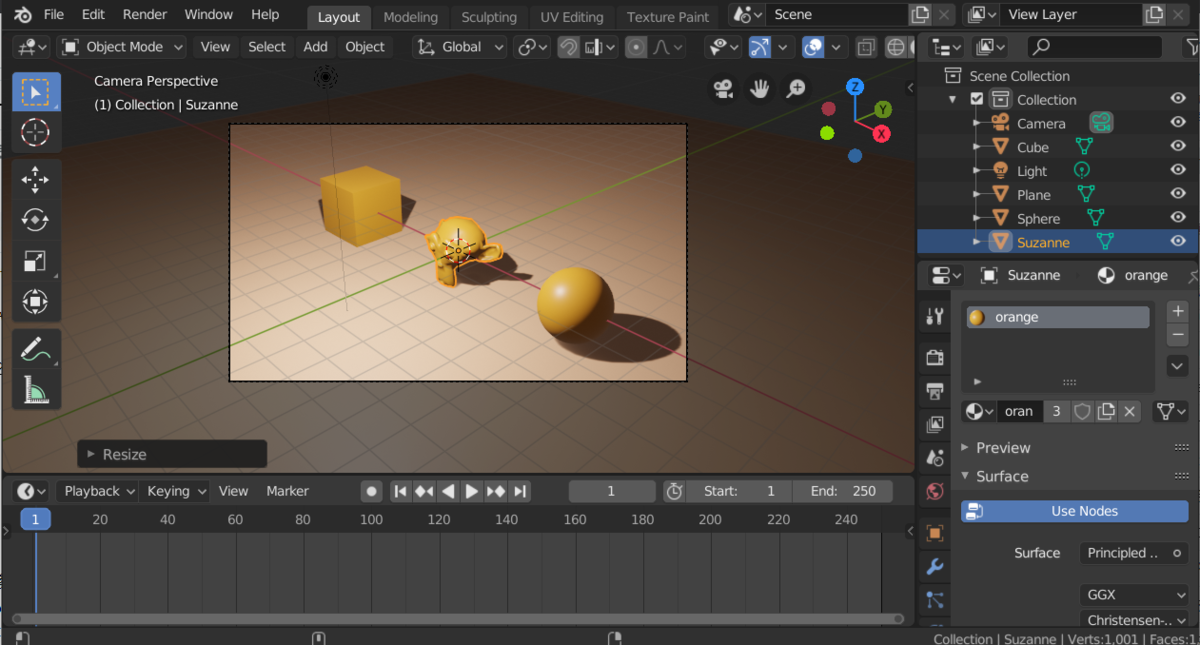
Task: Toggle fake user shield for material
Action: 1082,411
